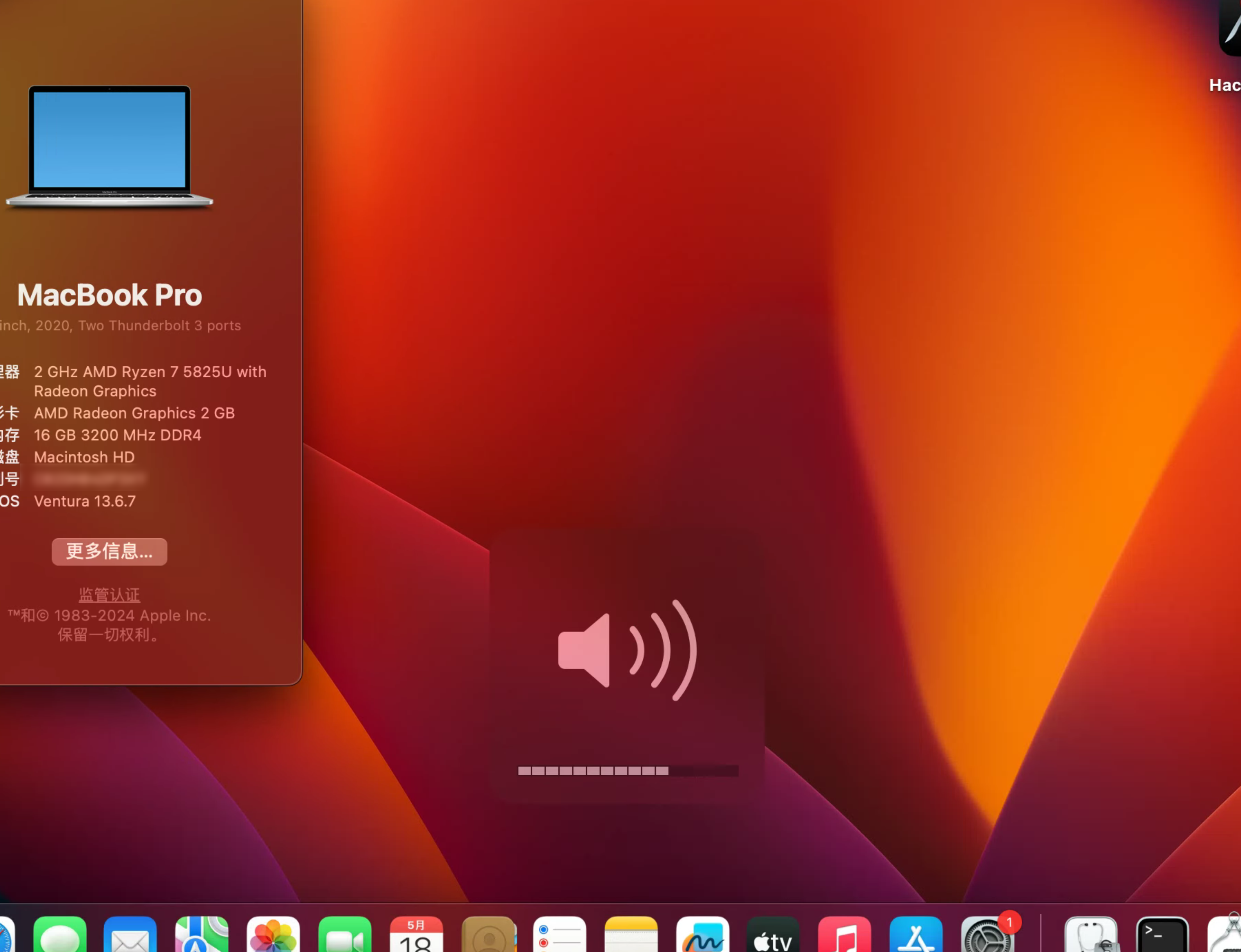1241x952 pixels.
Task: Launch FaceTime from the Dock
Action: point(344,935)
